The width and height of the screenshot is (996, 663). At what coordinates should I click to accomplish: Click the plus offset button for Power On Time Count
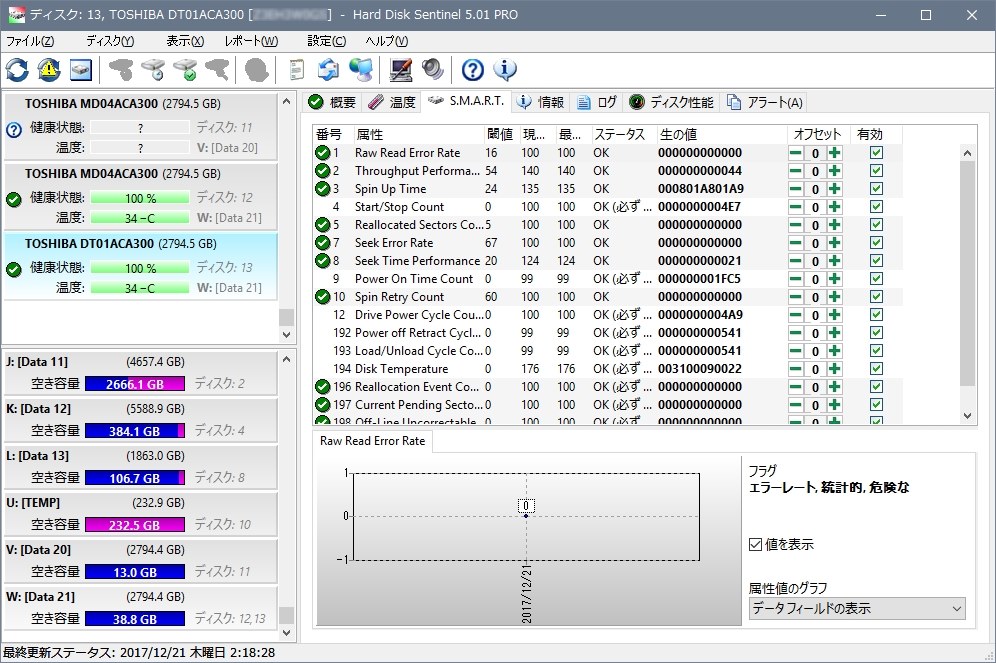[x=835, y=279]
